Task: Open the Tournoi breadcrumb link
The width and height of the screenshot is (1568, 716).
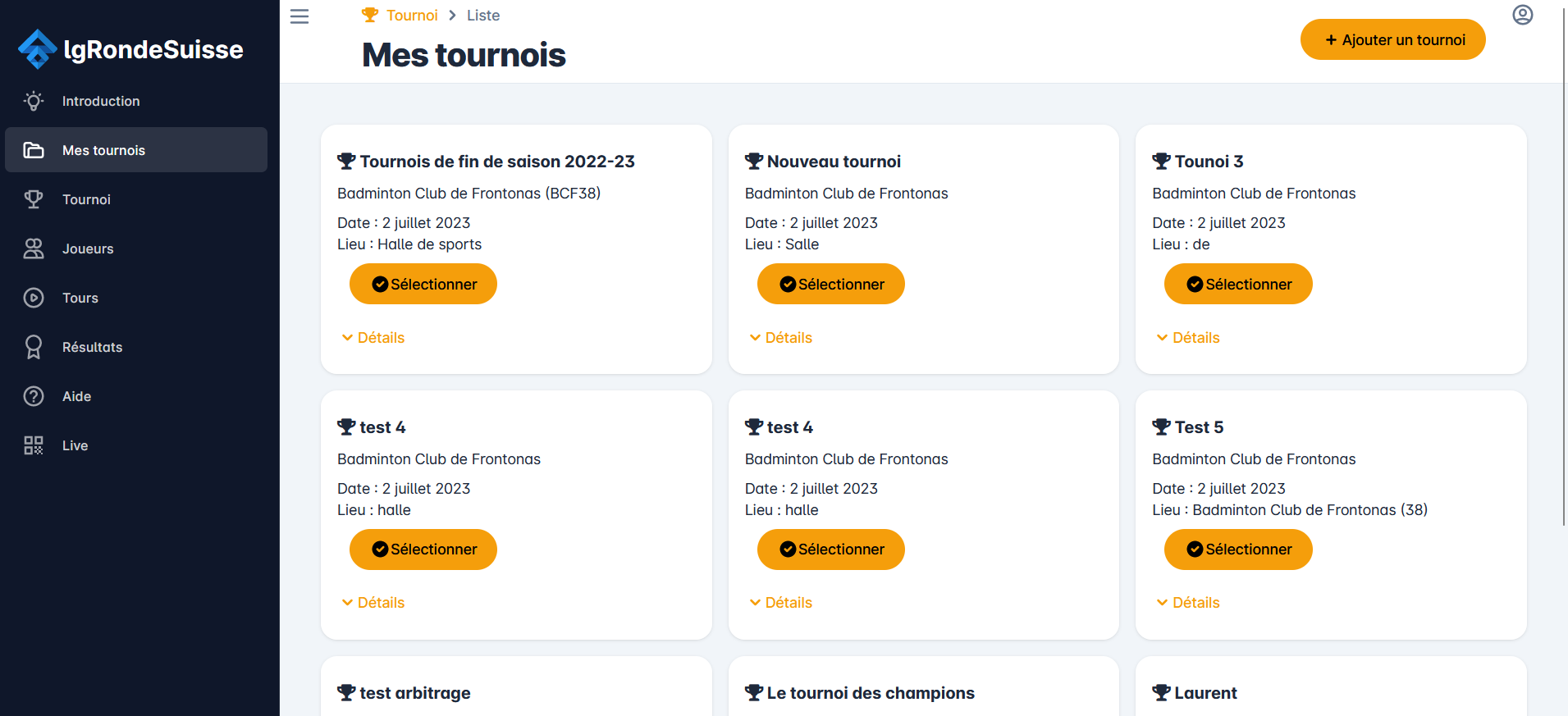Action: tap(411, 15)
